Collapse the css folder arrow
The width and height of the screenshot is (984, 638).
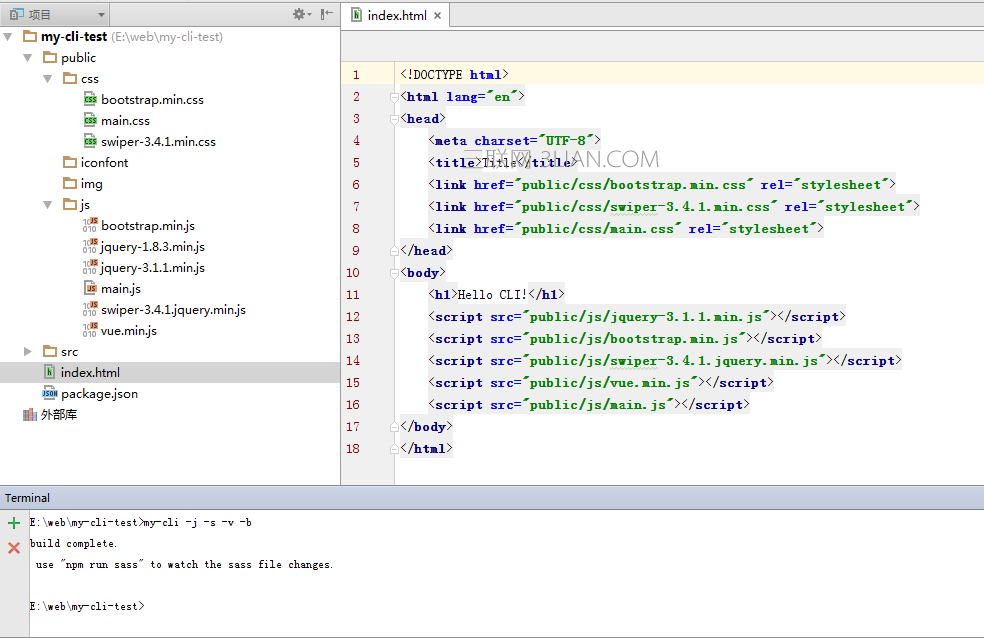48,79
